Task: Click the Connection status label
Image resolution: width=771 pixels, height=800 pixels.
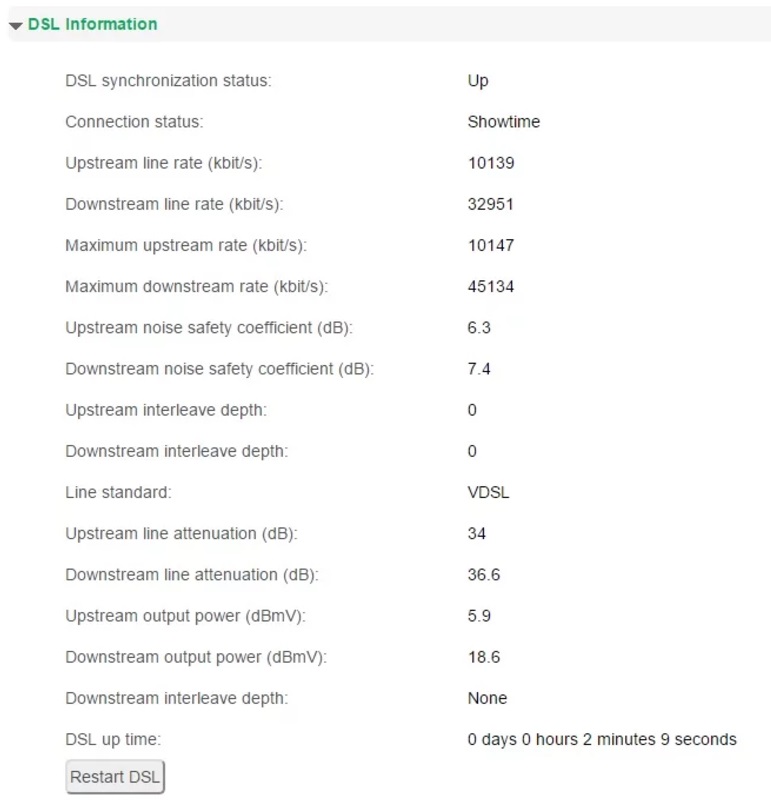Action: [134, 122]
